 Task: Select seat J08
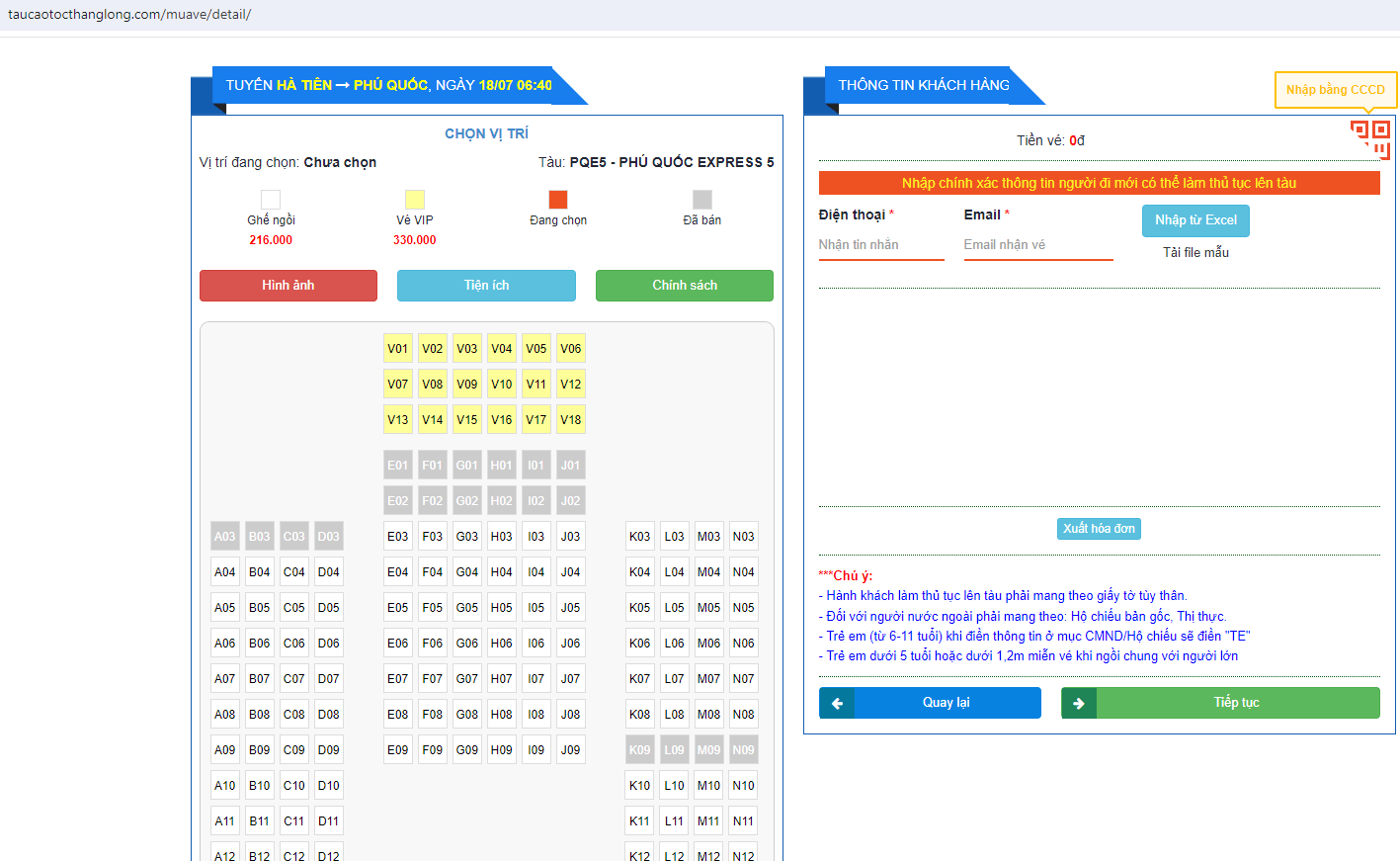pos(571,715)
